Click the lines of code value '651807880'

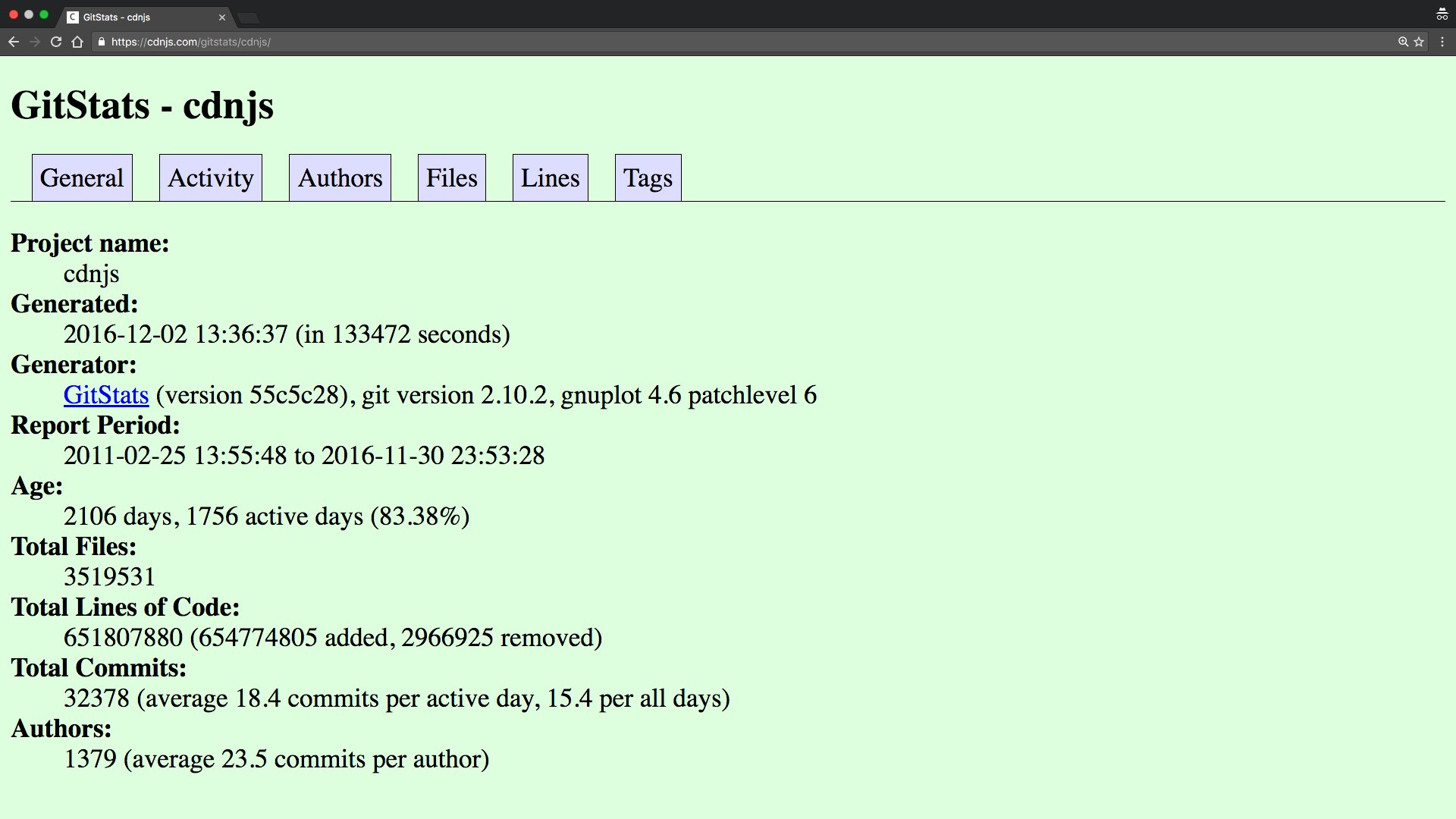pos(124,638)
